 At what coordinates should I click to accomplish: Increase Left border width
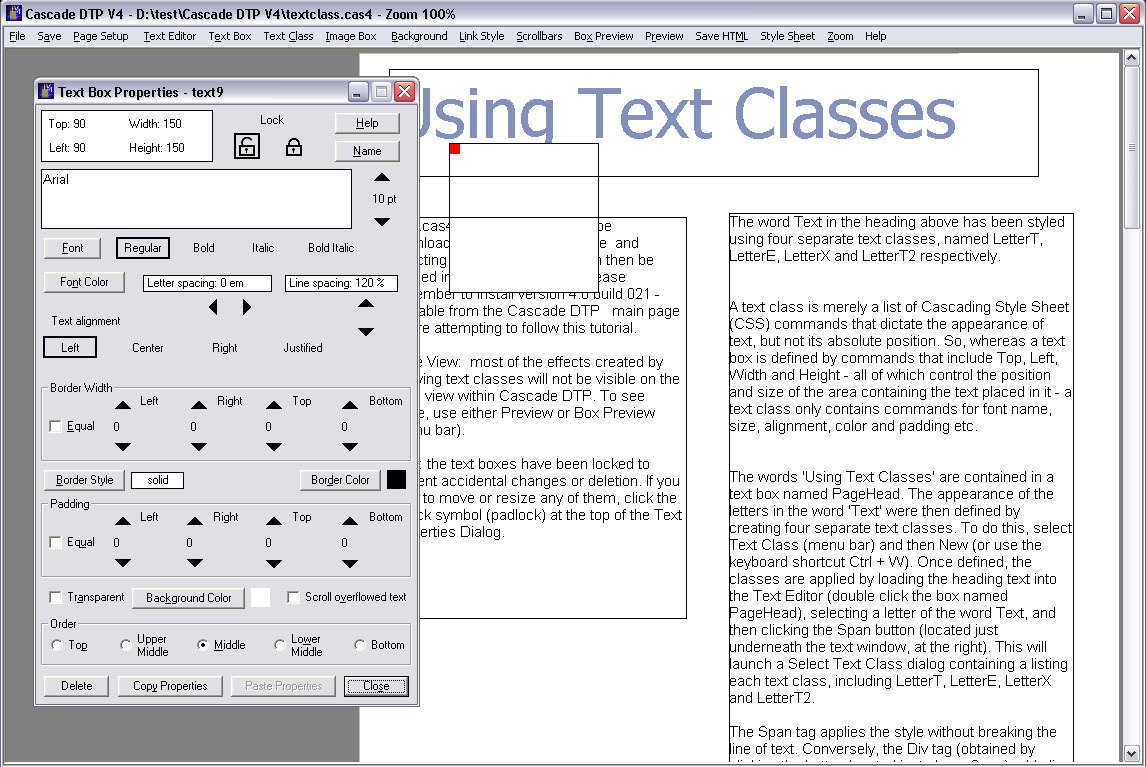[123, 405]
